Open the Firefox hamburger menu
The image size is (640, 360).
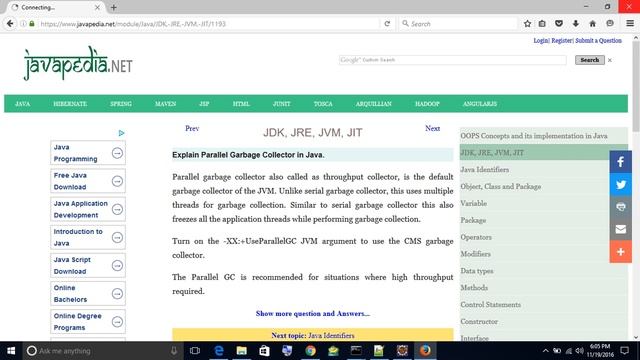coord(630,24)
